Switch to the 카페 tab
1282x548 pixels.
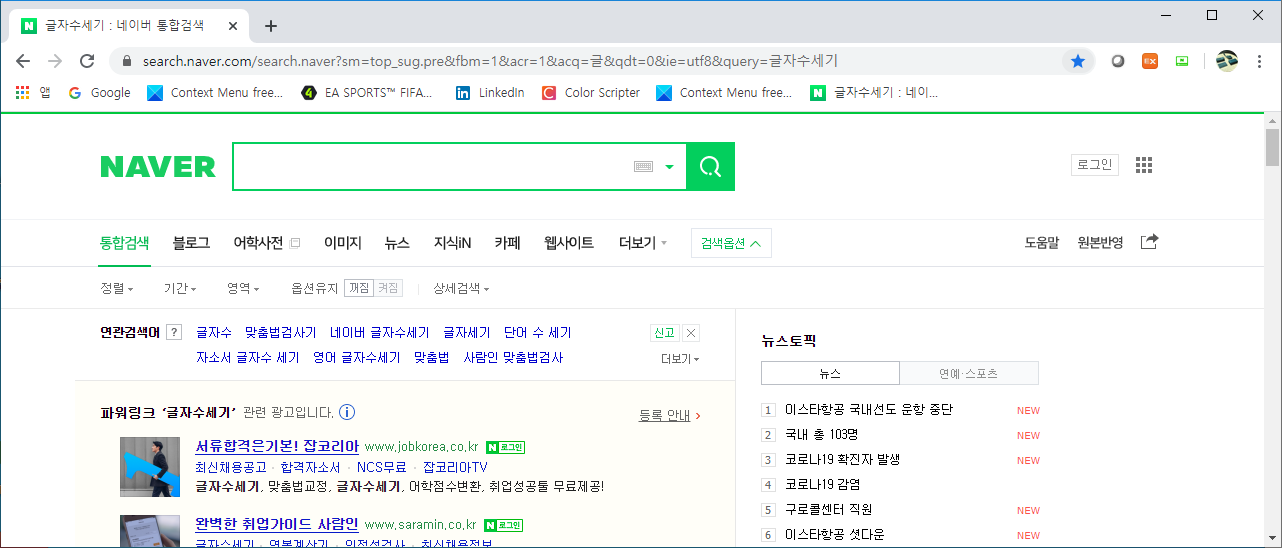pos(507,242)
